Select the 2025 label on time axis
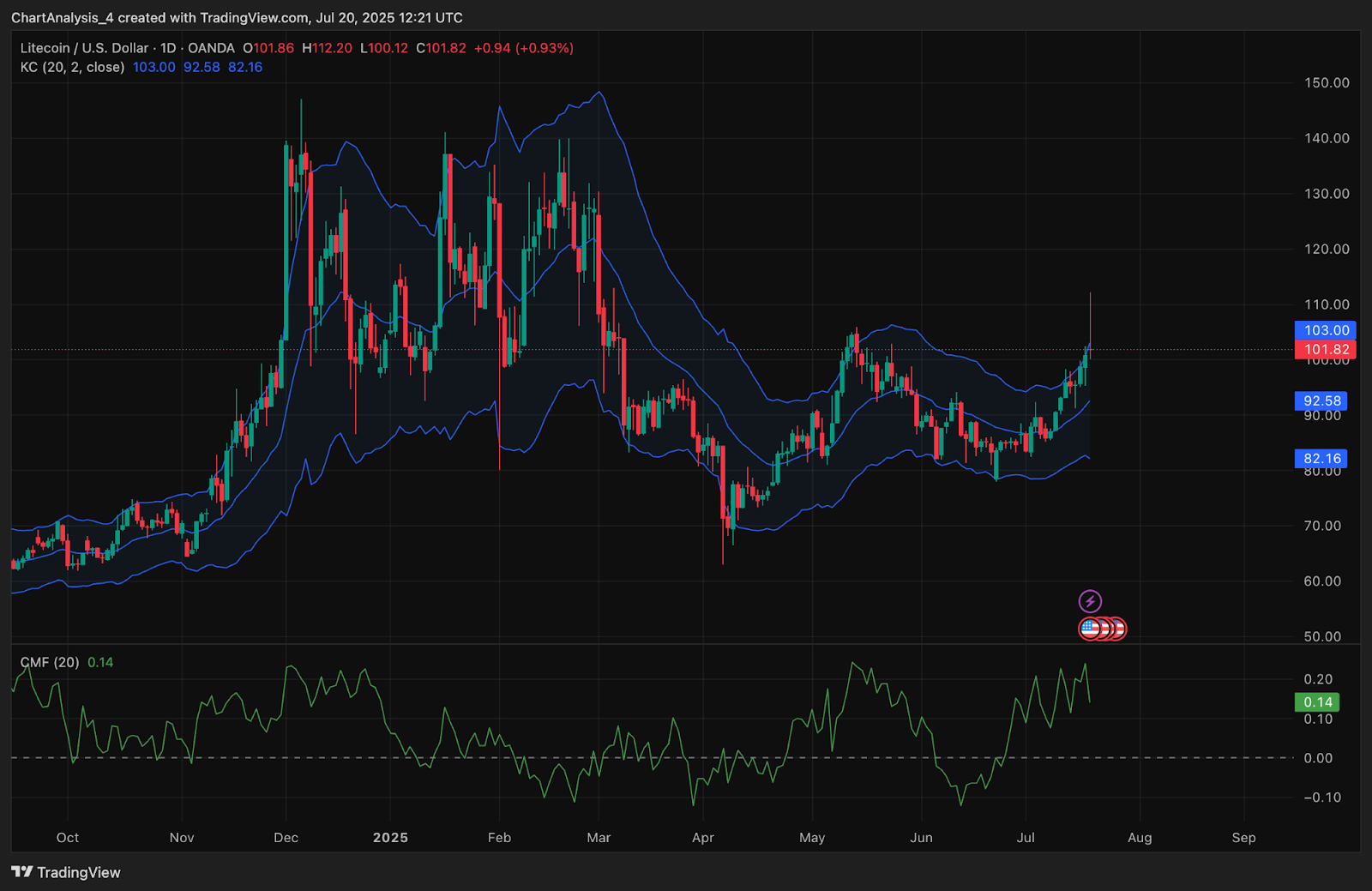This screenshot has height=891, width=1372. (390, 837)
